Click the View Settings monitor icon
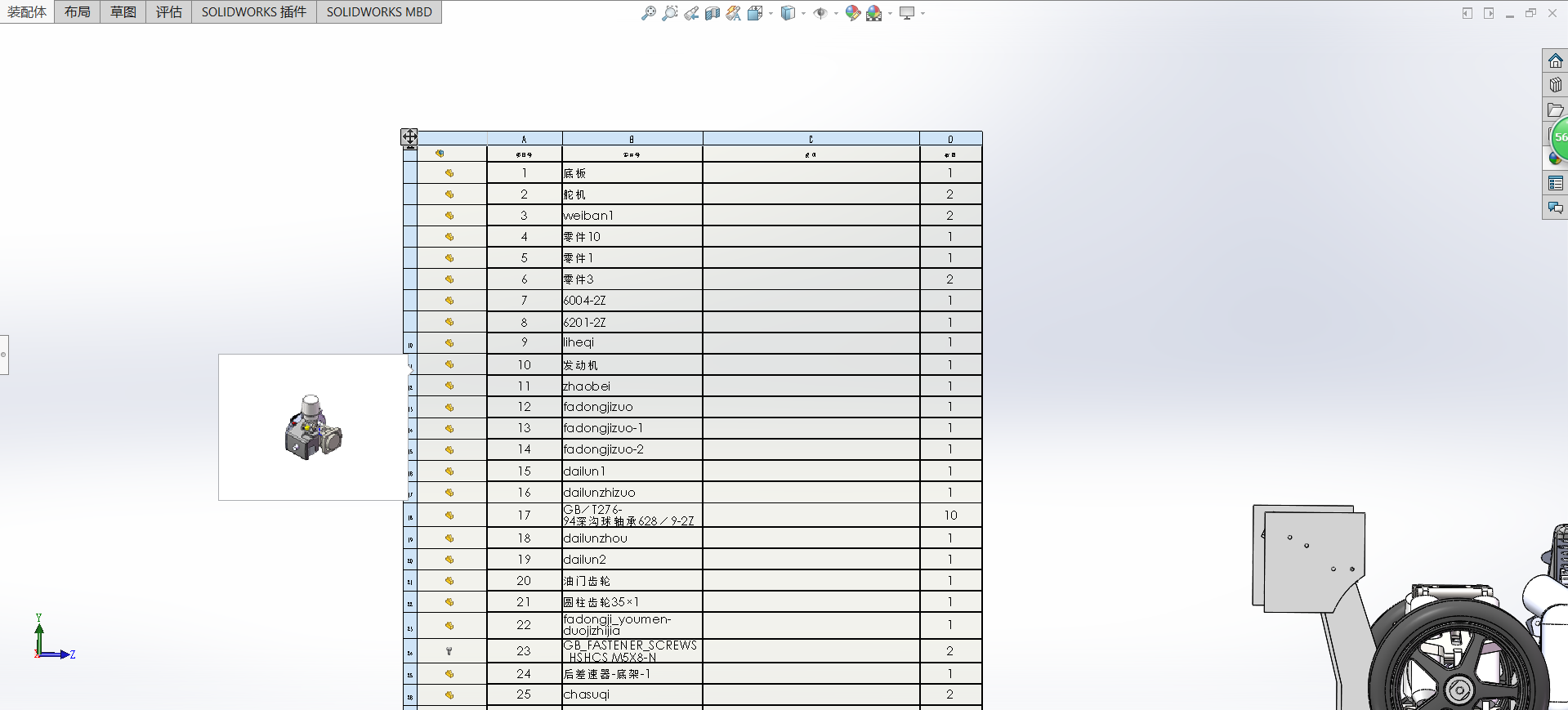 [x=907, y=13]
